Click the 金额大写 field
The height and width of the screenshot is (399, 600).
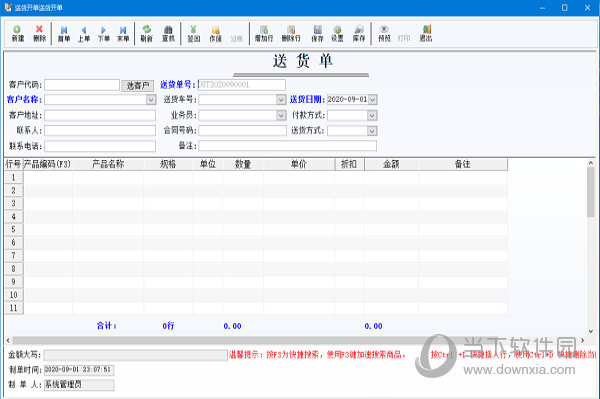pyautogui.click(x=135, y=355)
